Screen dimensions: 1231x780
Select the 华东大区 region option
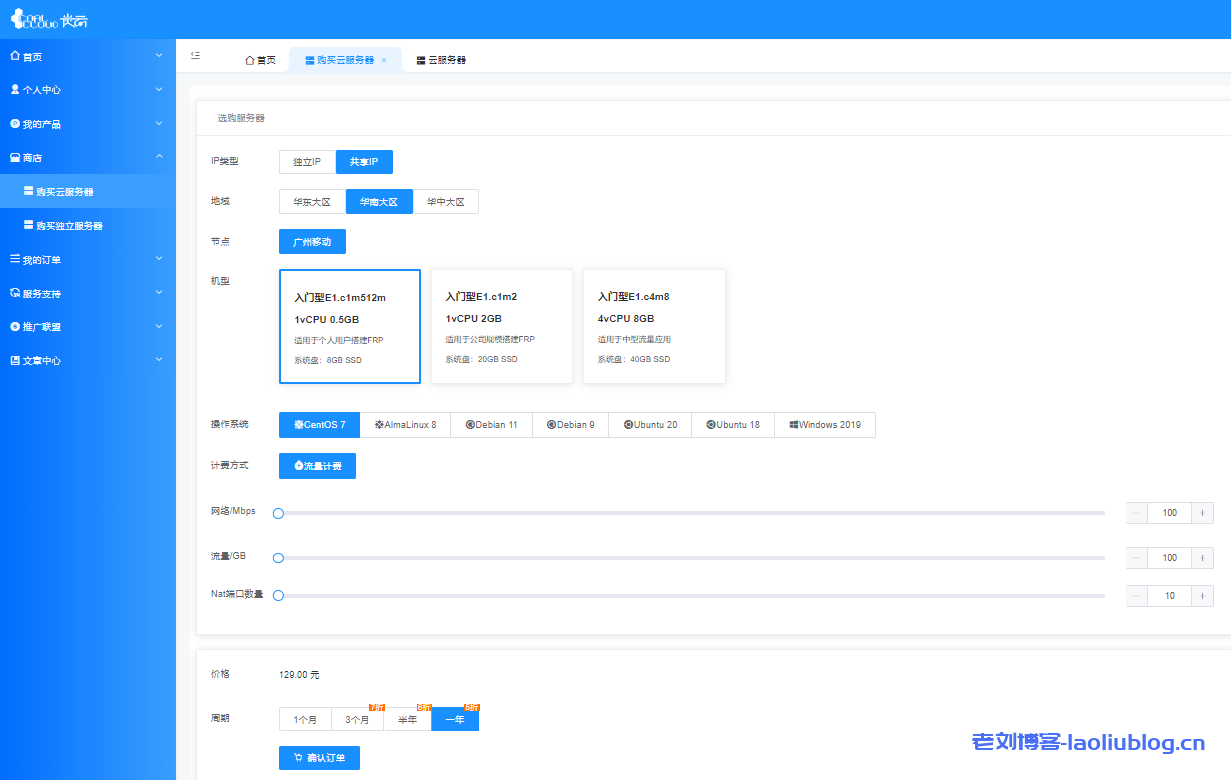[310, 201]
